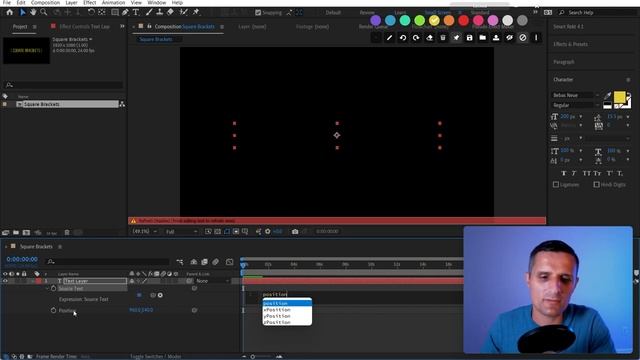The height and width of the screenshot is (360, 640).
Task: Select the Puppet Pin tool
Action: tap(196, 12)
